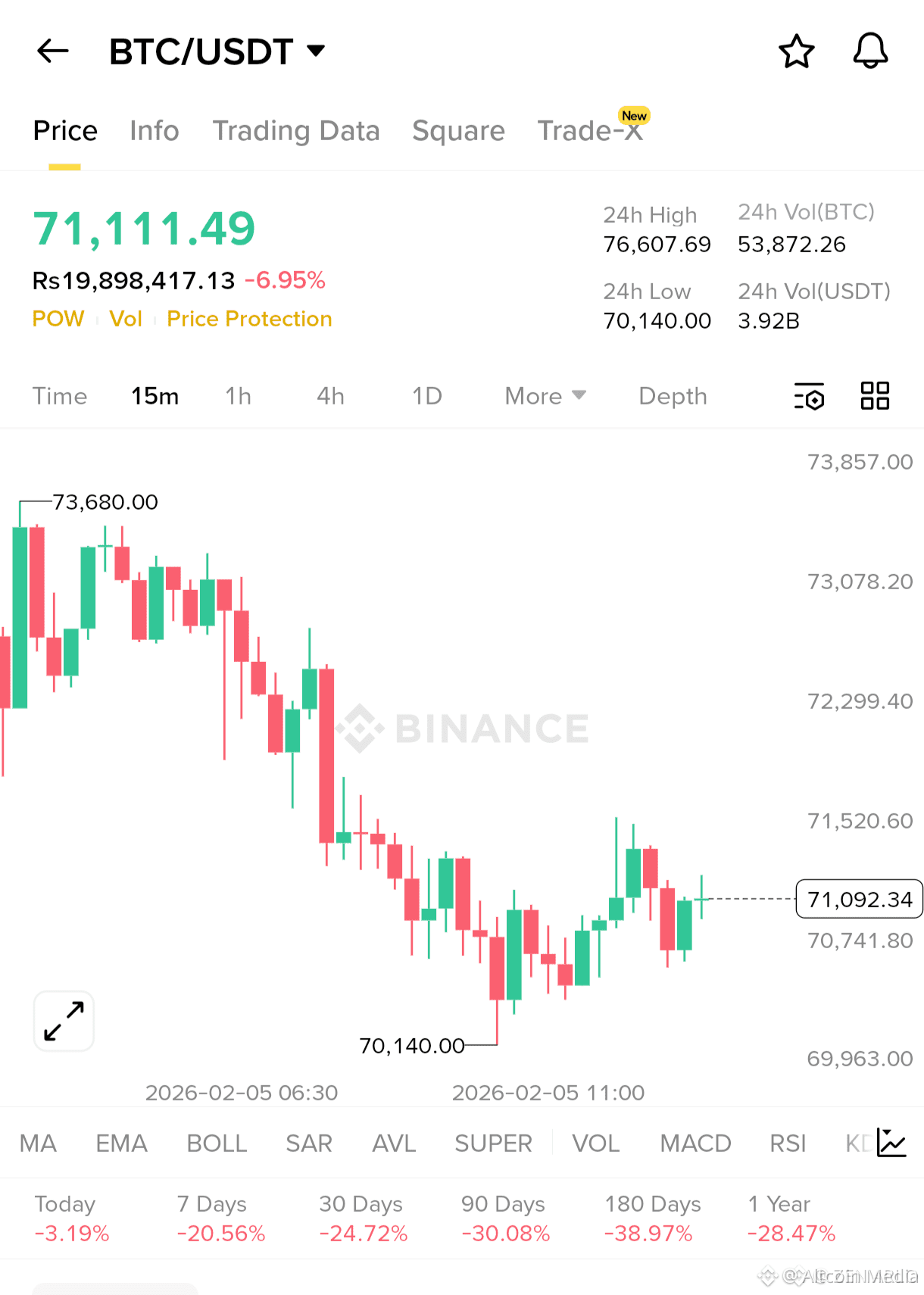Tap the back arrow icon
The image size is (924, 1295).
pyautogui.click(x=53, y=51)
